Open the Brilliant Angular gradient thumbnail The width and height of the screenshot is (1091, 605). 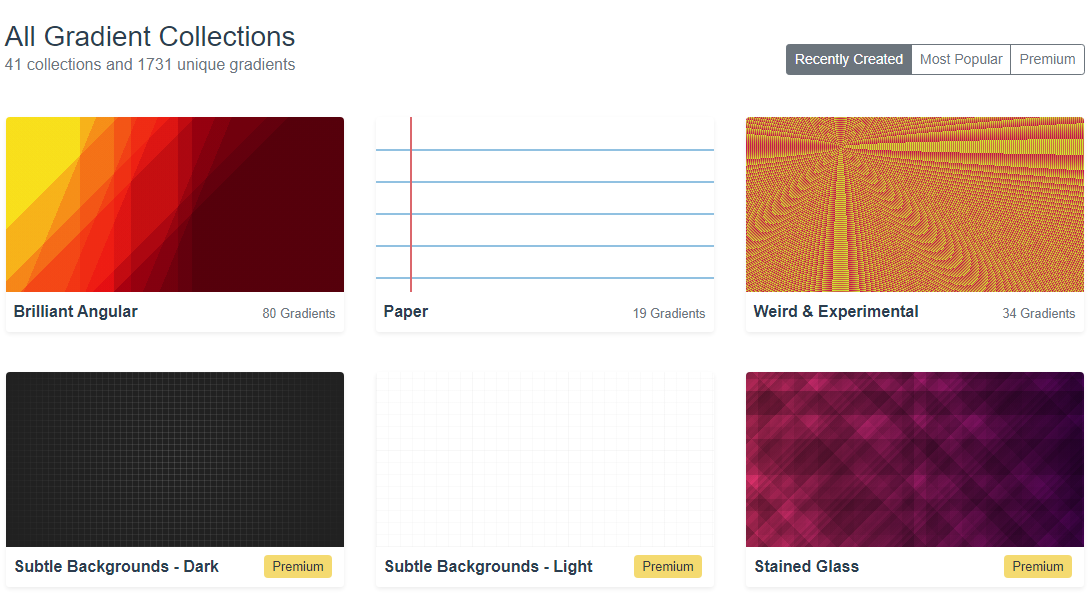coord(175,204)
